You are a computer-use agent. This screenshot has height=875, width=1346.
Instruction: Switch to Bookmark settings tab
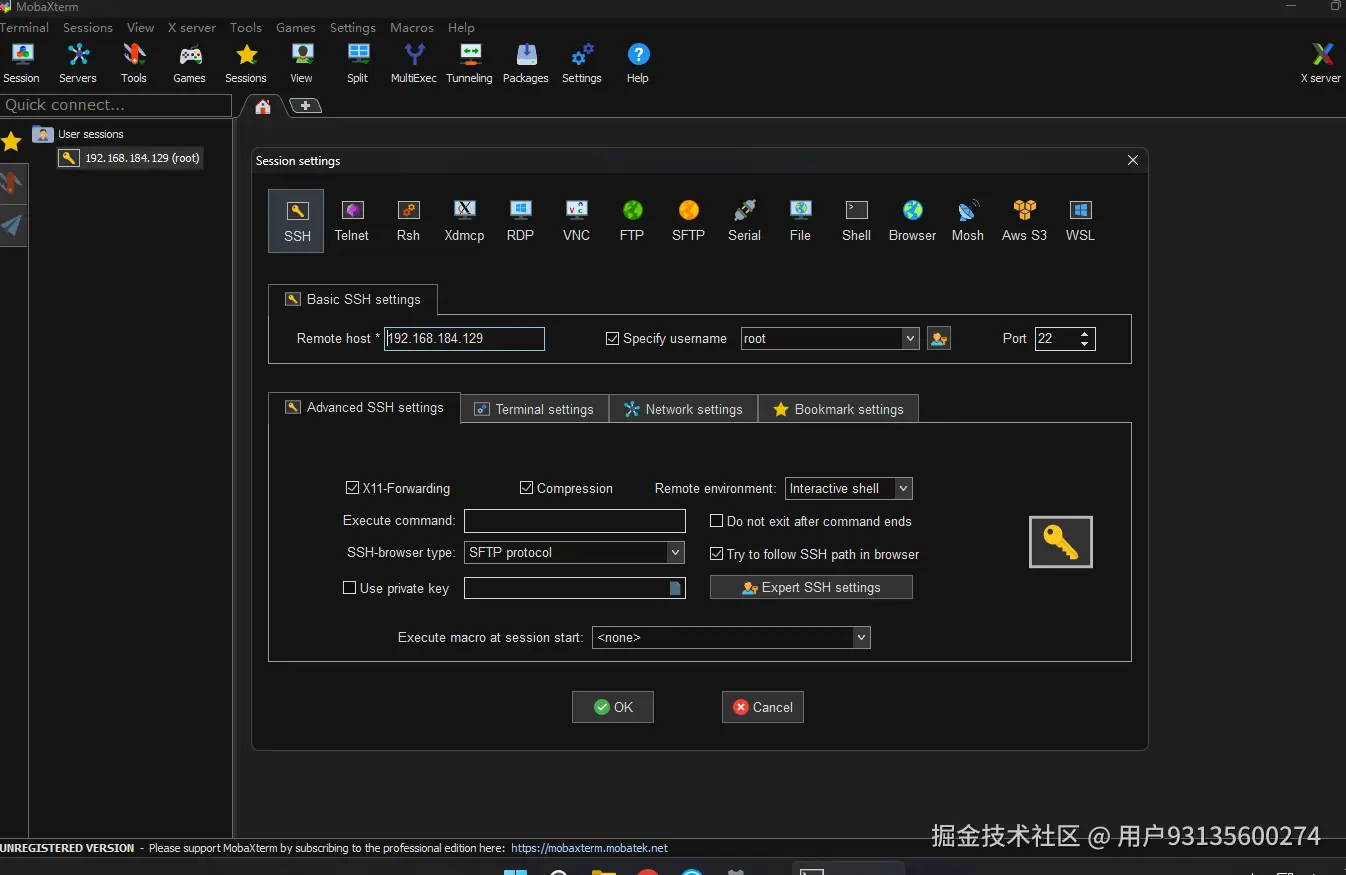pos(838,409)
